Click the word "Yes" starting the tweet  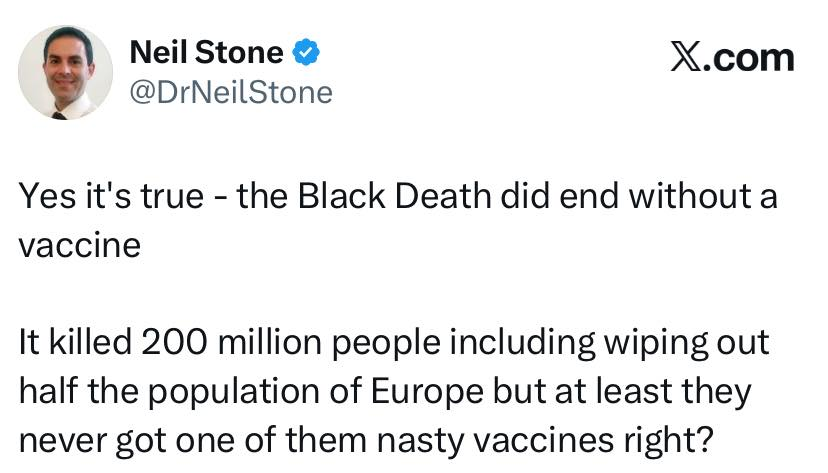pyautogui.click(x=42, y=197)
